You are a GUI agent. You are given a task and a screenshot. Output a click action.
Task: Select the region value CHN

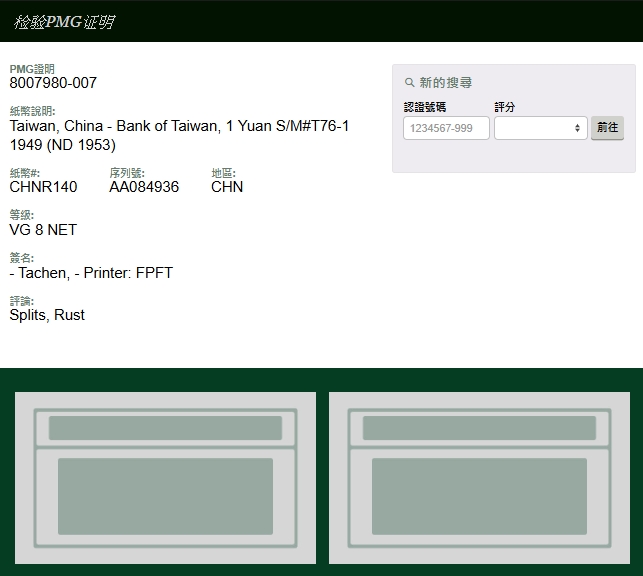point(227,187)
